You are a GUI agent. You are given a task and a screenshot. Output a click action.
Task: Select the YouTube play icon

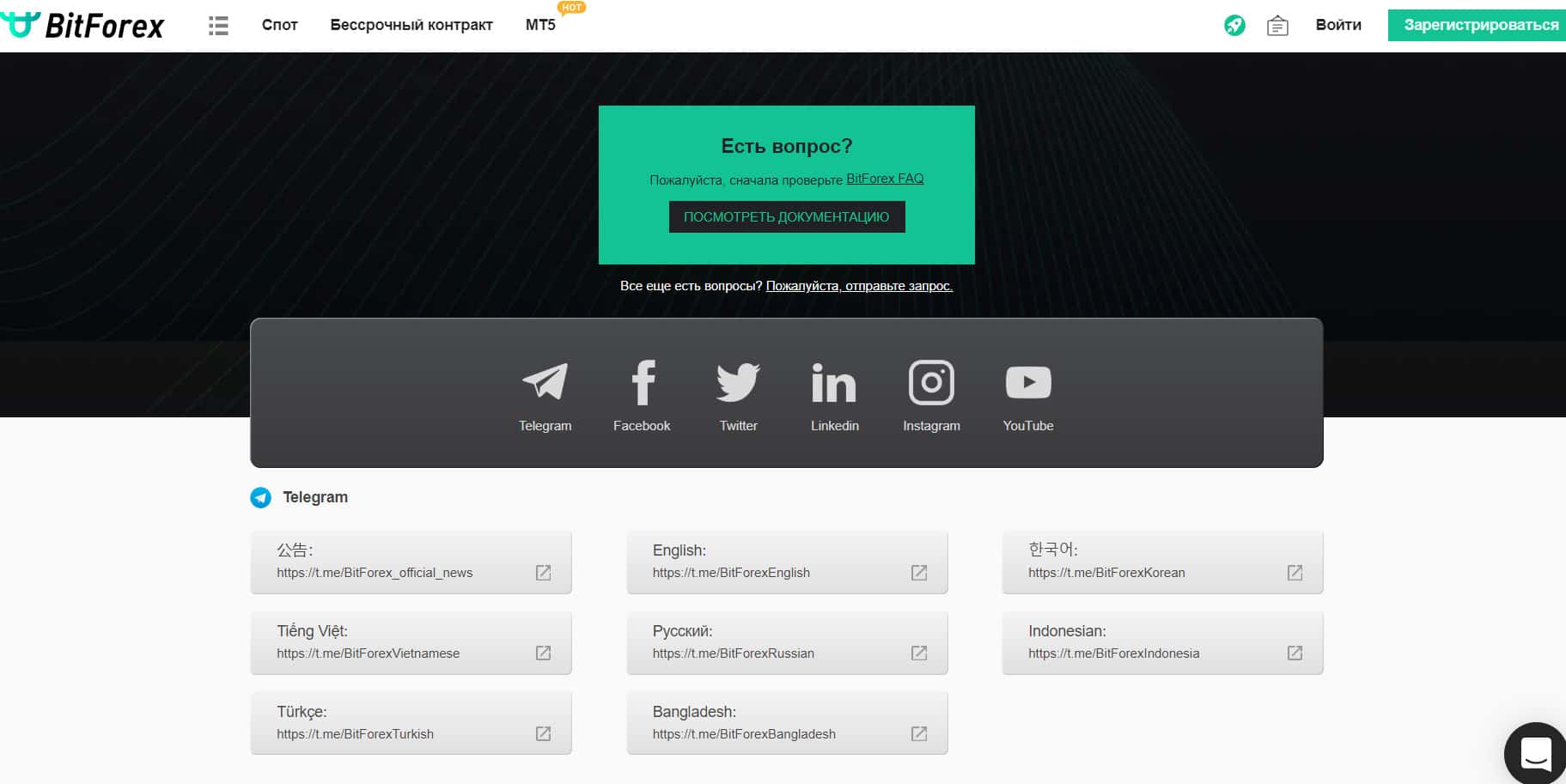[1028, 382]
